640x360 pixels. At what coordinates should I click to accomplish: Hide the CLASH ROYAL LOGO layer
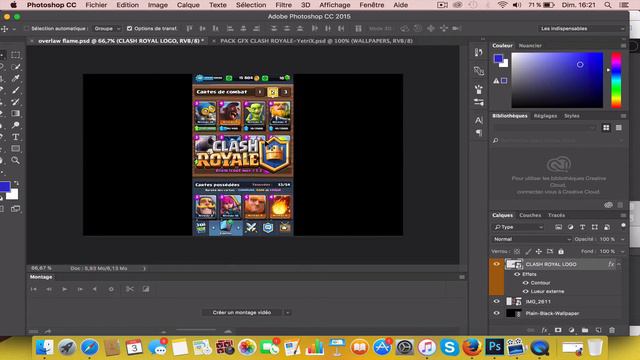[496, 264]
